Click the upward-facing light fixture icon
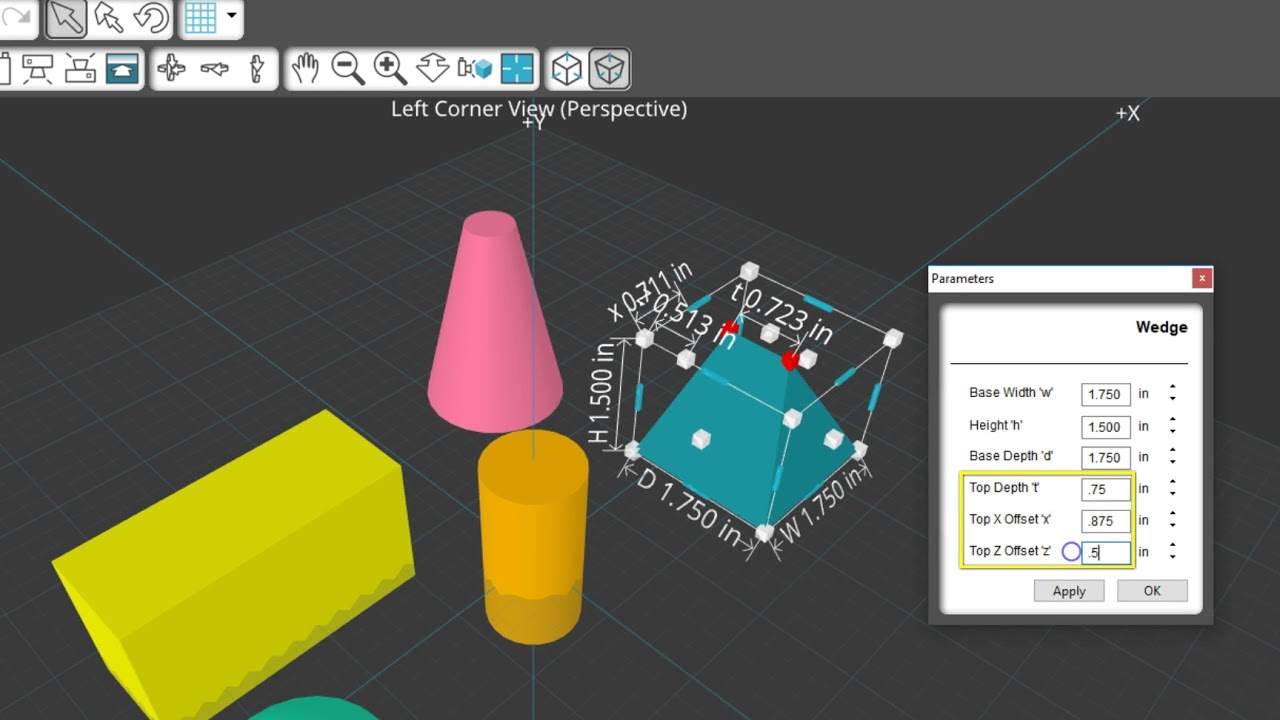 click(80, 68)
